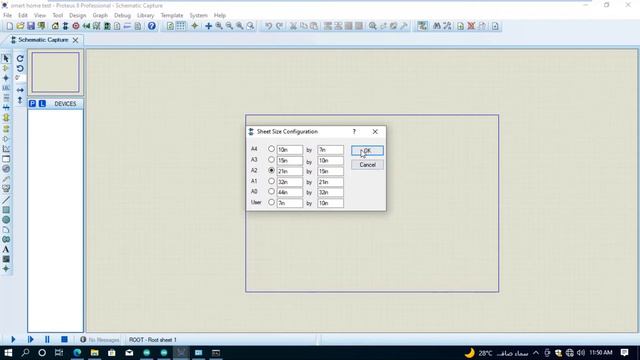This screenshot has width=640, height=360.
Task: Open the Template menu
Action: 172,15
